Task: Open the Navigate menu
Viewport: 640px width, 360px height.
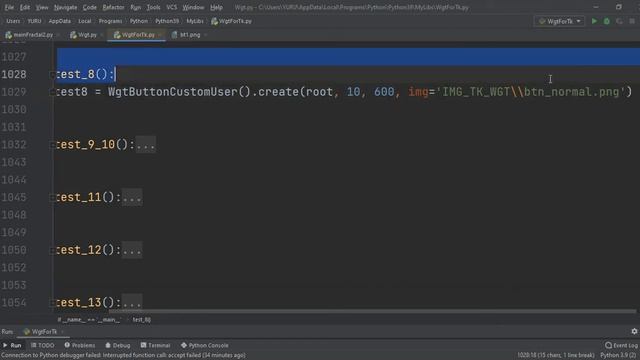Action: pos(65,7)
